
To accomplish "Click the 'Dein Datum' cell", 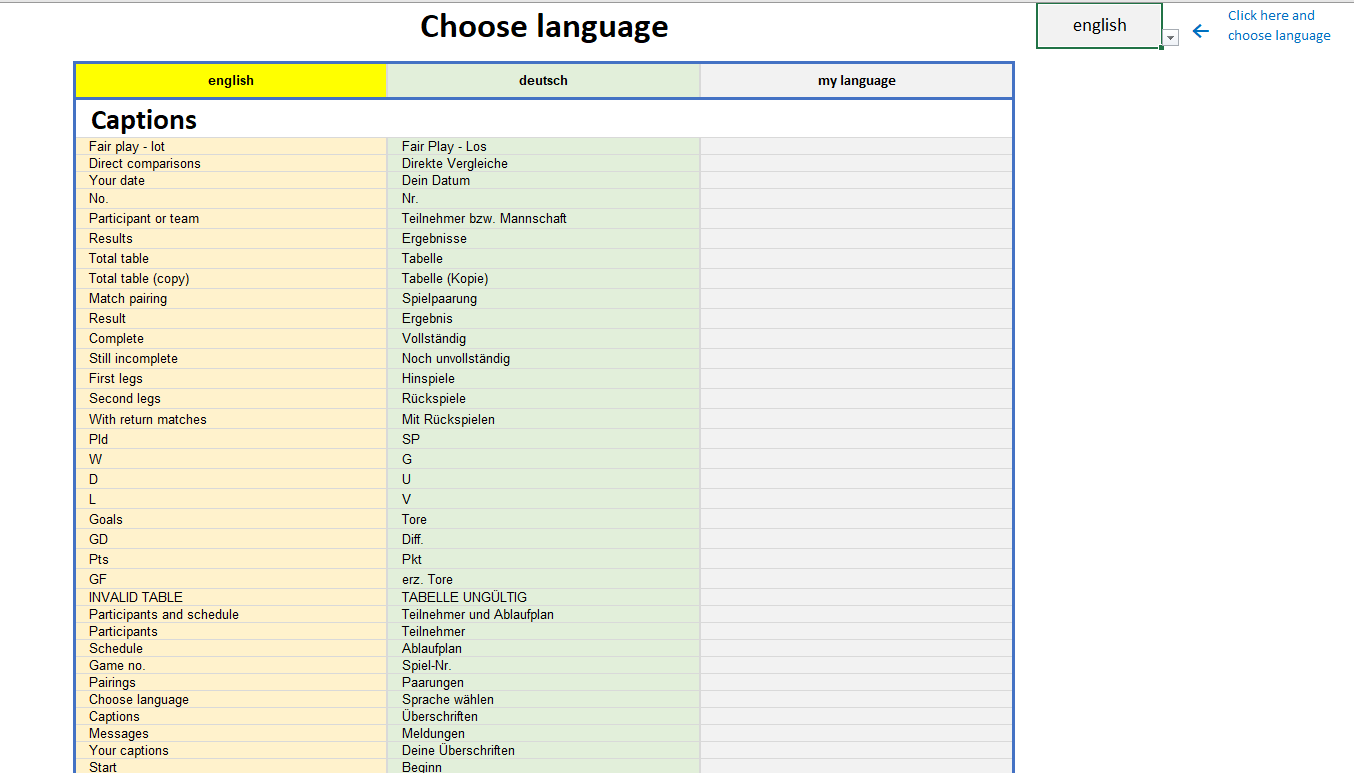I will (543, 180).
